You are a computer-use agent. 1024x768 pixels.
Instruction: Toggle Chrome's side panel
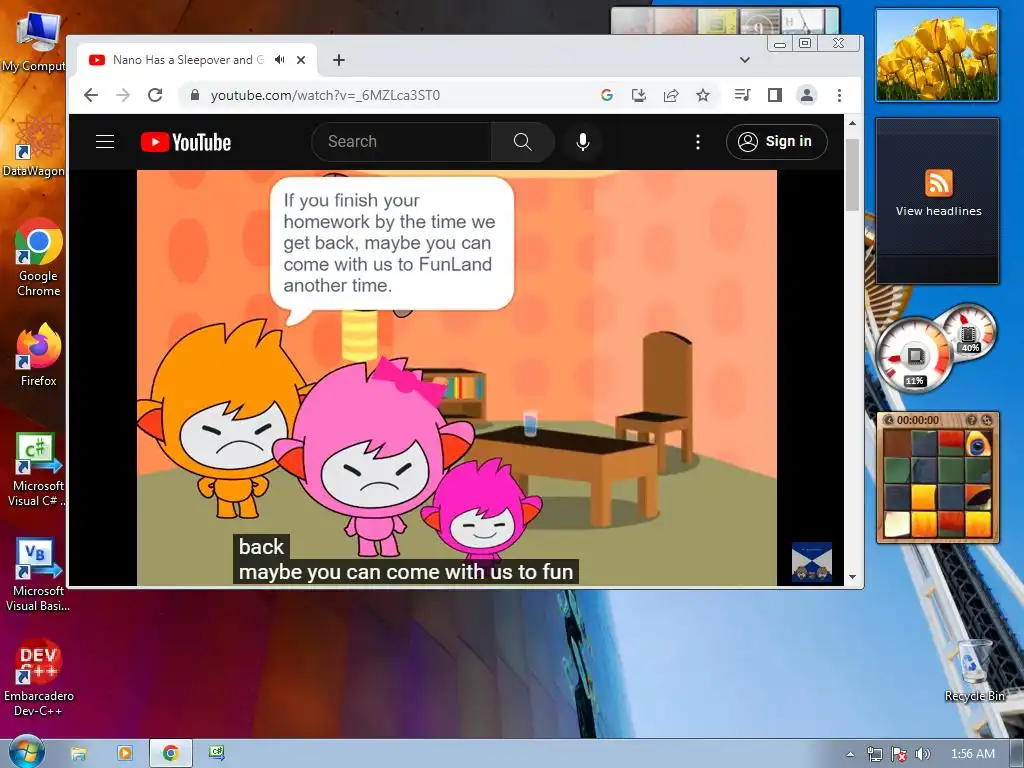[775, 95]
